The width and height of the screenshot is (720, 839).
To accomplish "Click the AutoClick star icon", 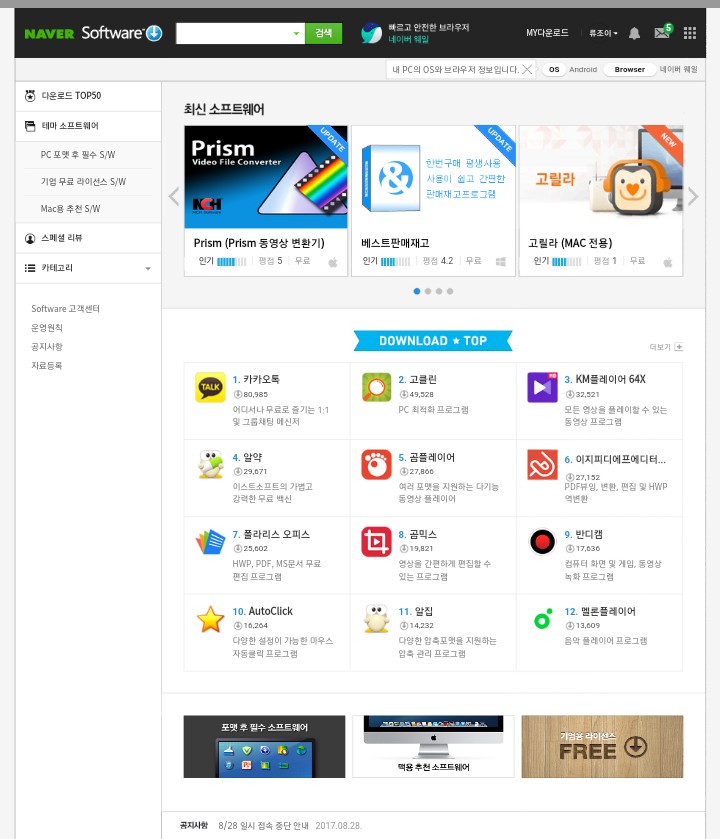I will click(x=209, y=619).
